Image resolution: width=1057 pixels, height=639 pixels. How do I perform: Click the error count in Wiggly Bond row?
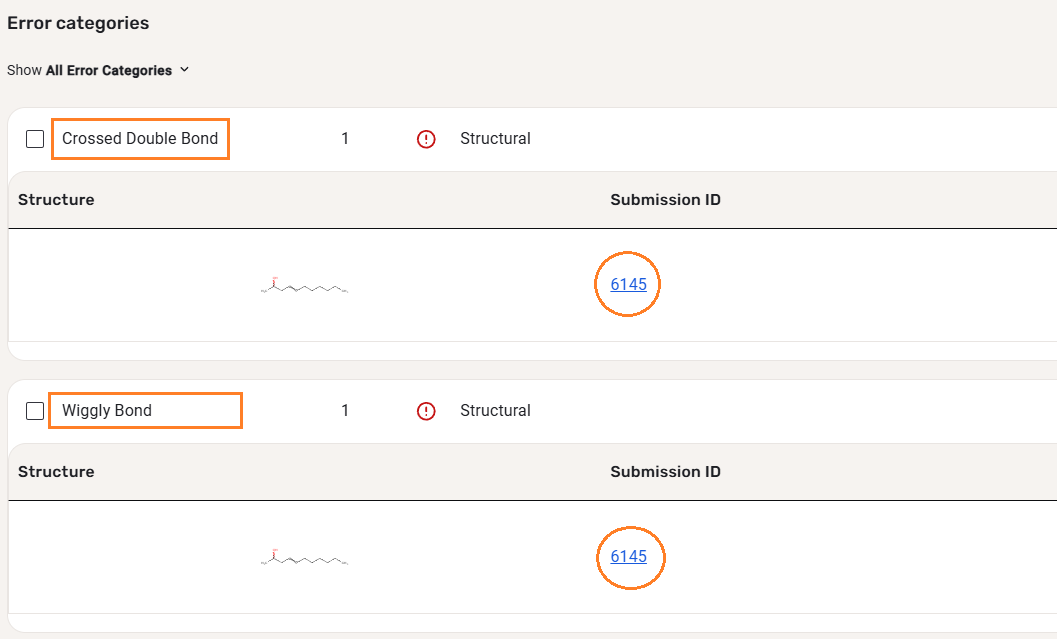pos(345,411)
